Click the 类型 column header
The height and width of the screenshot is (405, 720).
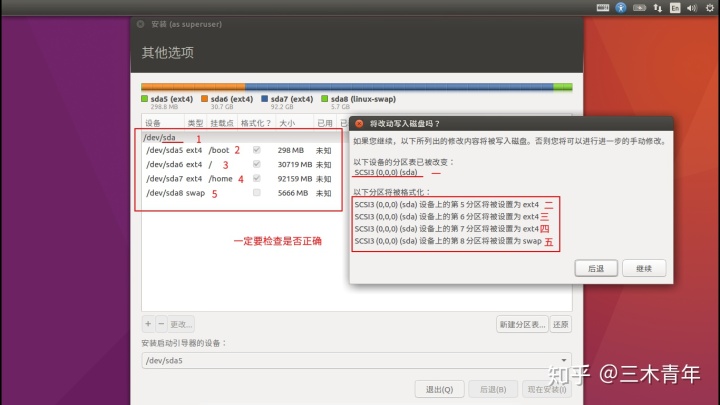195,123
